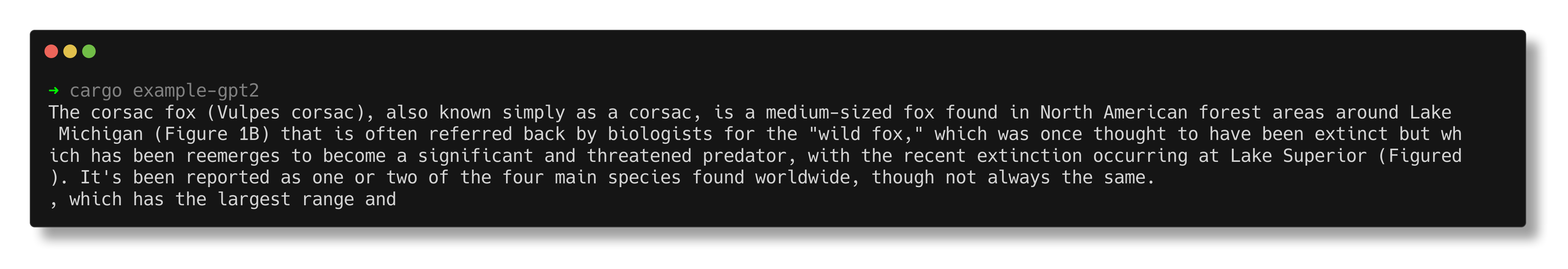Viewport: 1568px width, 269px height.
Task: Click the word 'worldwide' in the output
Action: pos(807,177)
